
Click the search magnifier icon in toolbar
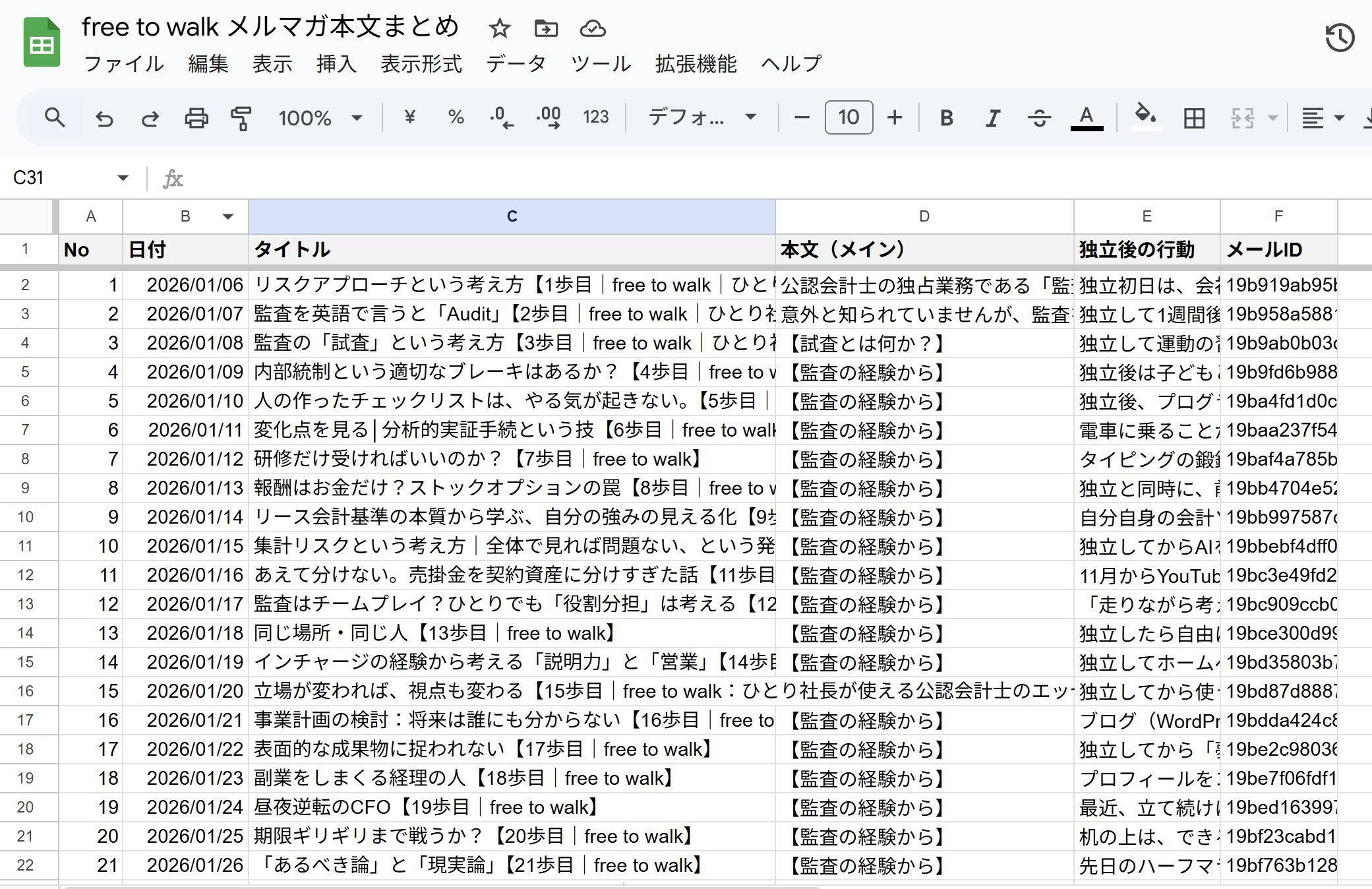[x=55, y=118]
